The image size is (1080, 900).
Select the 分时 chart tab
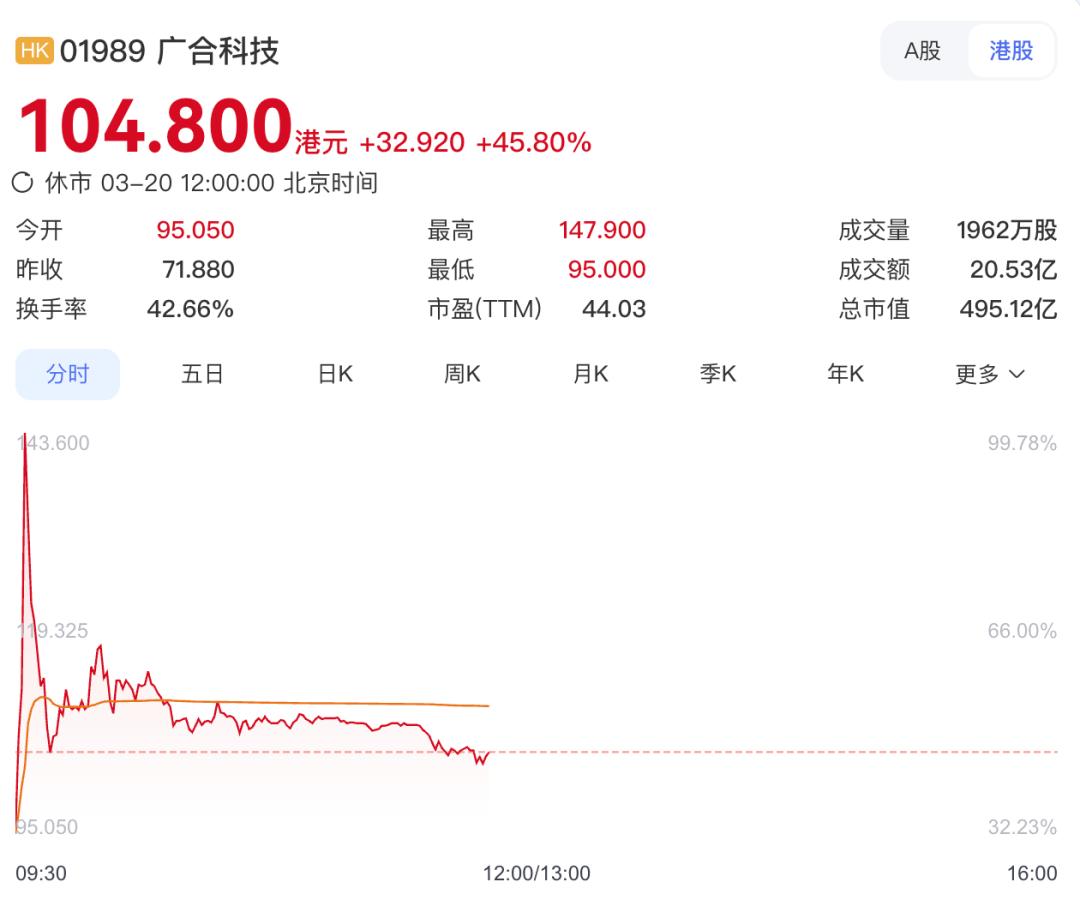pos(67,374)
